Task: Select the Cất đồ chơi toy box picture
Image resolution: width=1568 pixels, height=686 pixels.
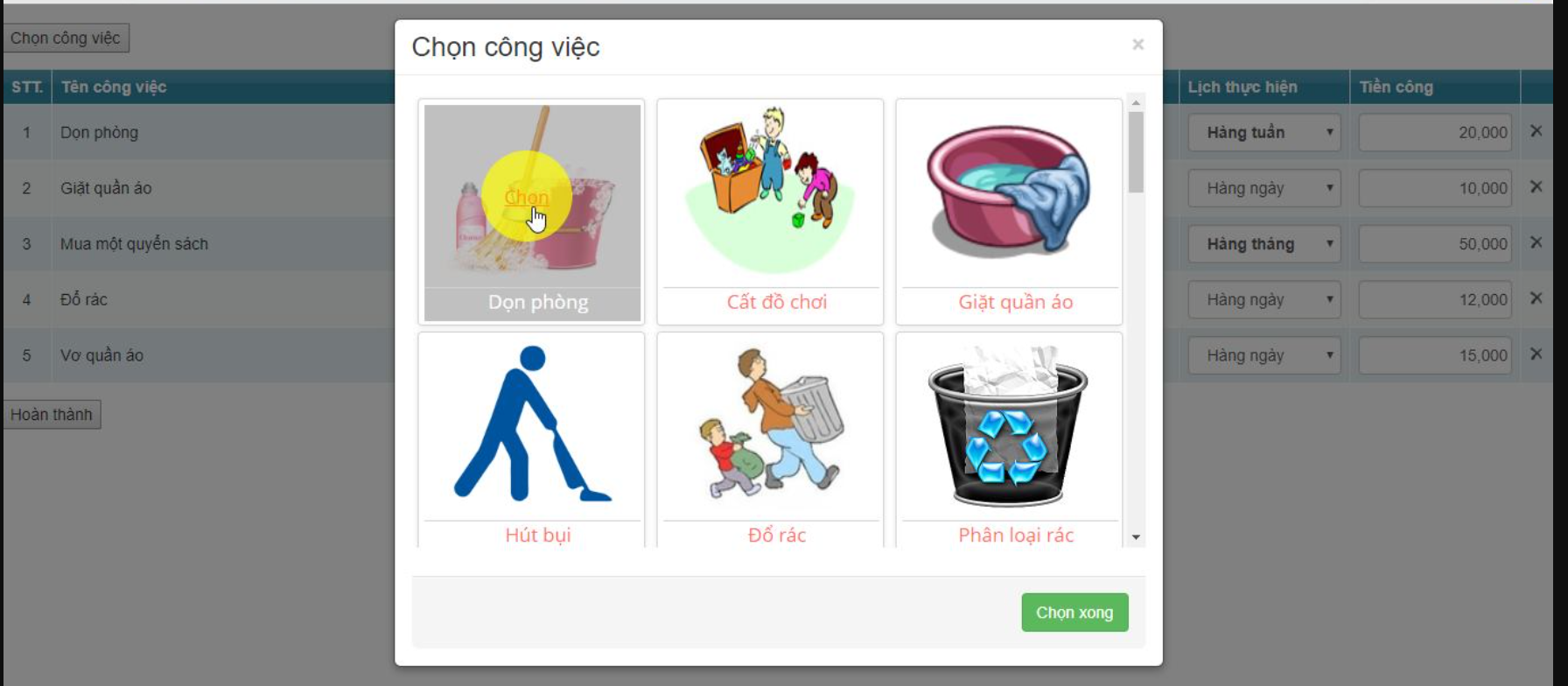Action: click(770, 191)
